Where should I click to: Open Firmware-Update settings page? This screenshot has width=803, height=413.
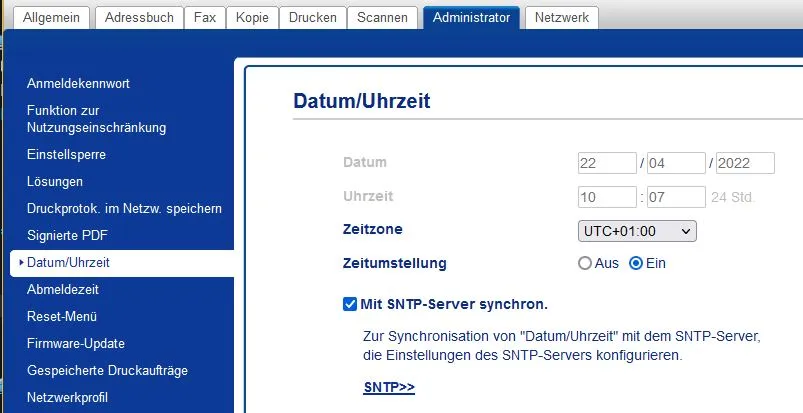point(76,343)
